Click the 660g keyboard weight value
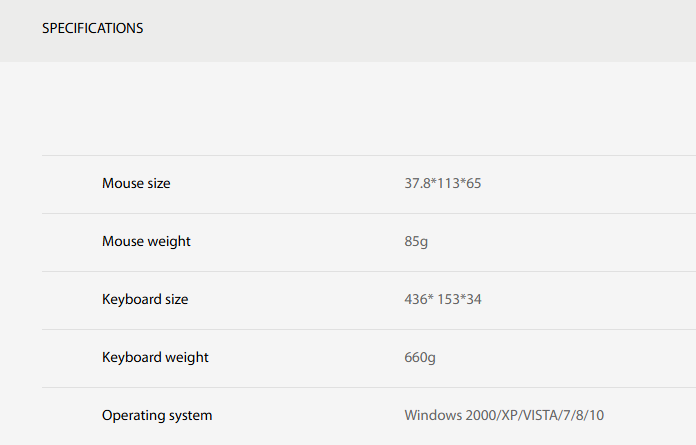 point(420,358)
